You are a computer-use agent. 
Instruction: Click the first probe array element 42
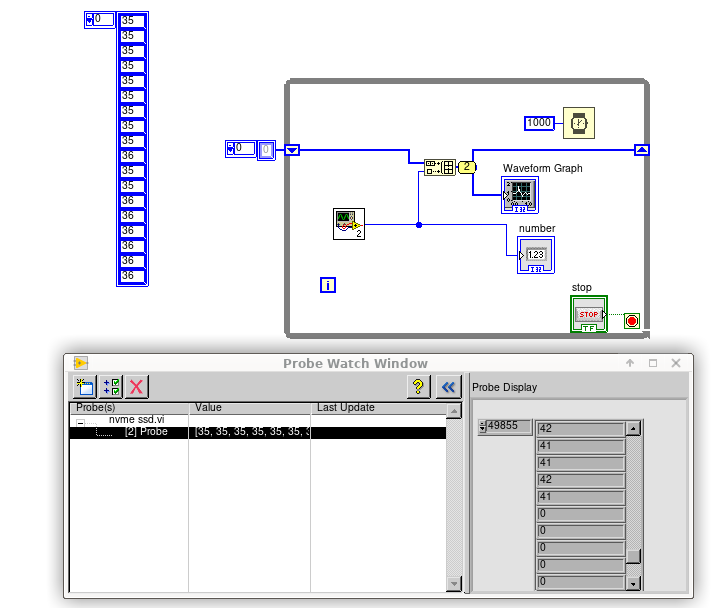click(581, 429)
